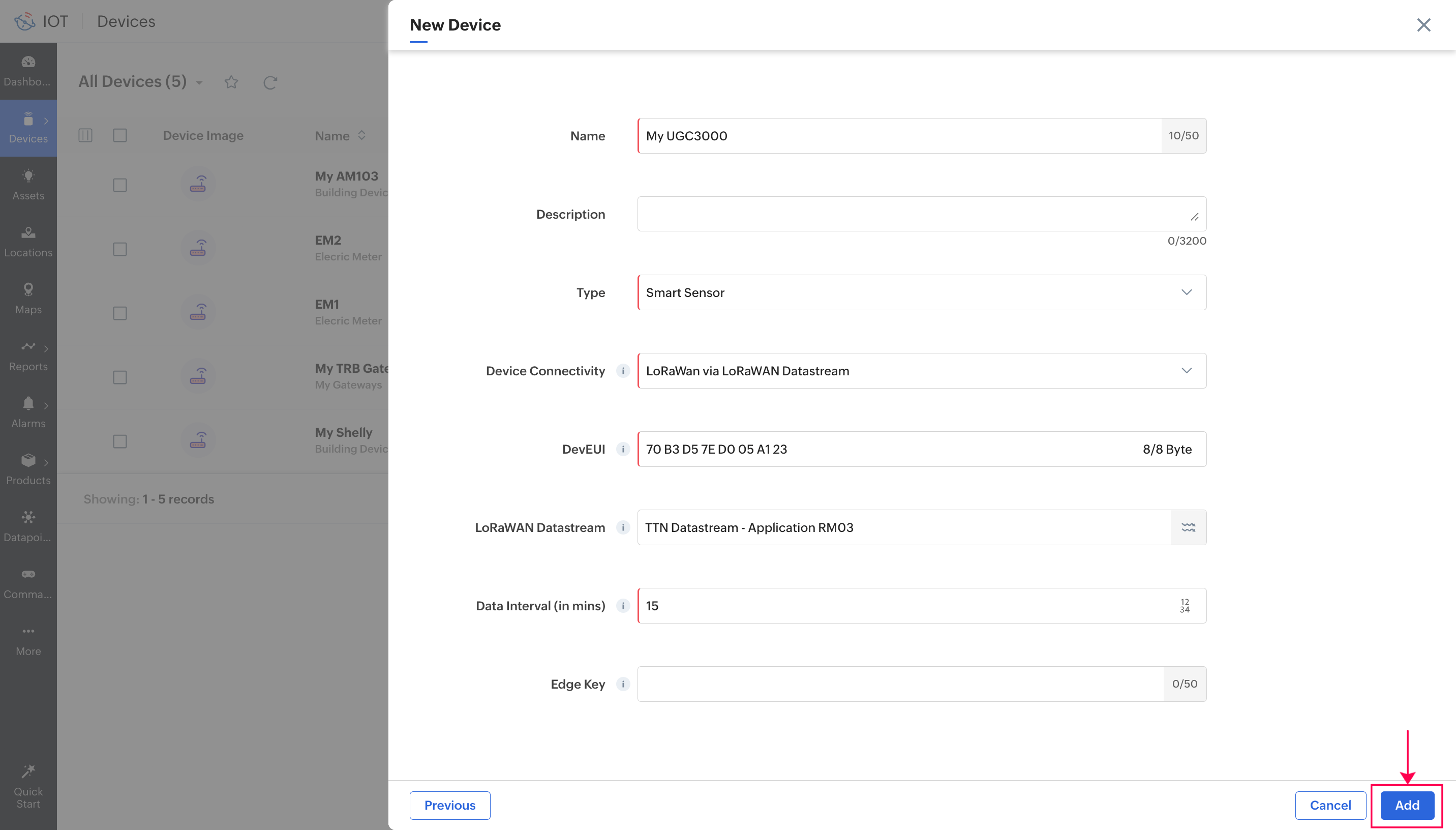The height and width of the screenshot is (830, 1456).
Task: Click the info icon beside Edge Key
Action: tap(623, 684)
